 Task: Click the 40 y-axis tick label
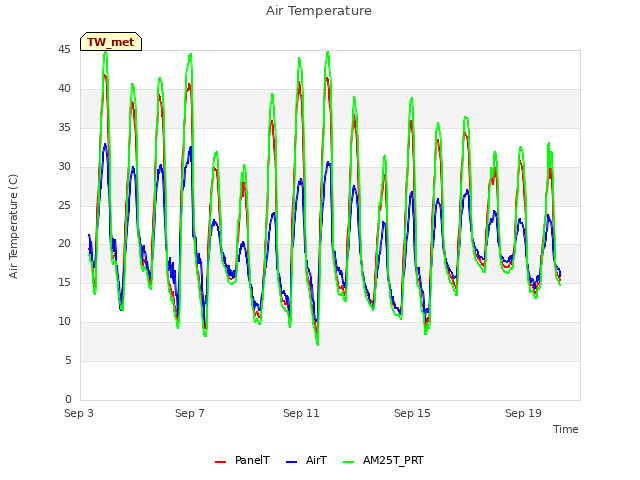pyautogui.click(x=64, y=89)
